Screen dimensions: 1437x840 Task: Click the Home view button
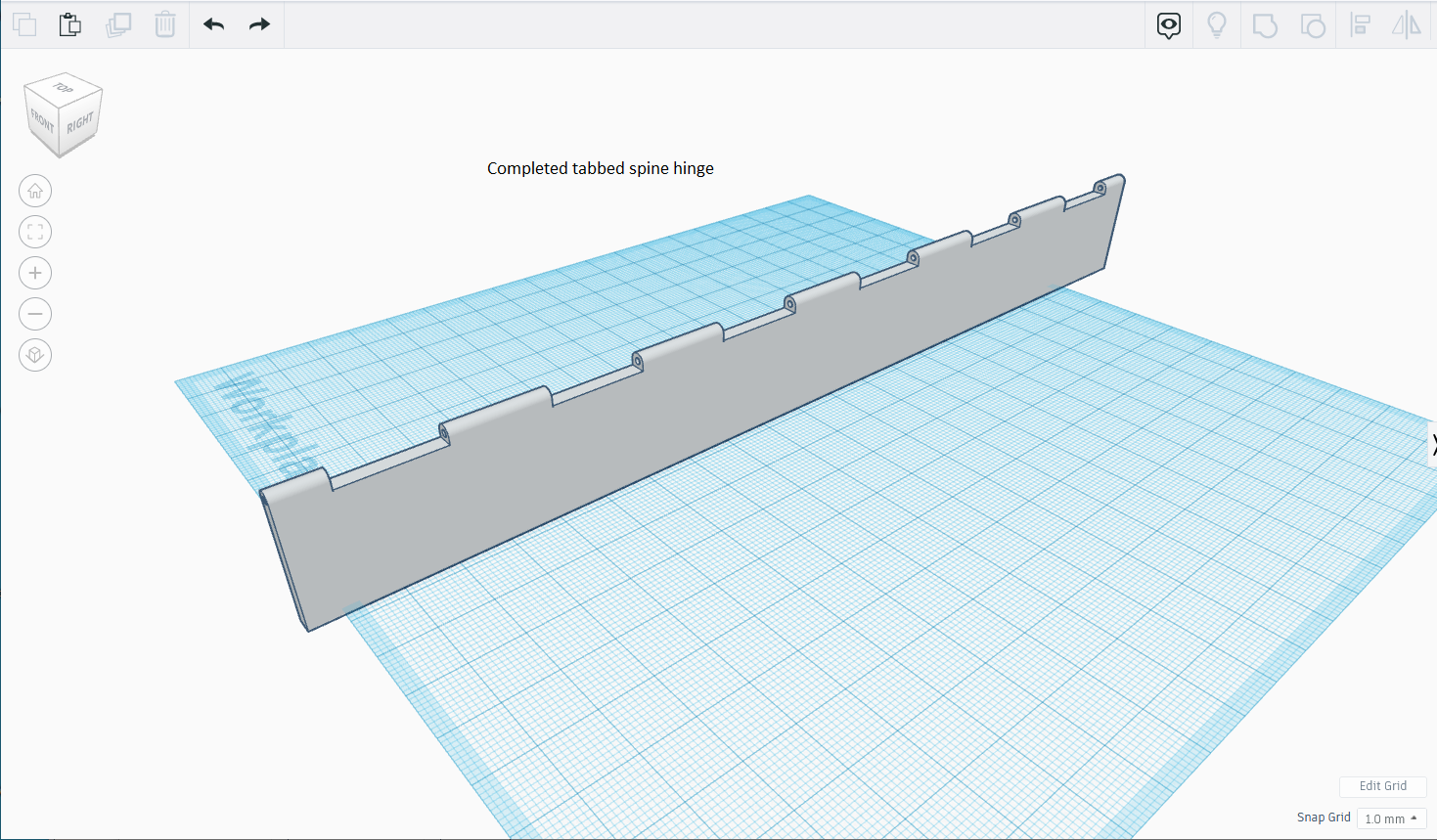35,191
